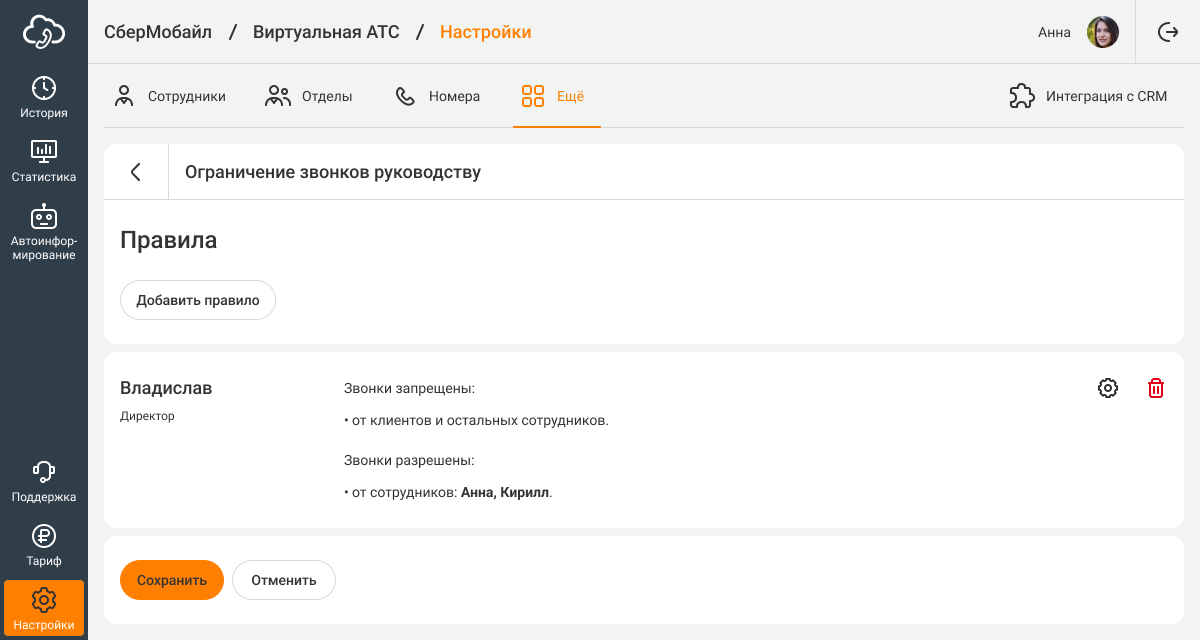Viewport: 1200px width, 640px height.
Task: Open Поддержка headset icon
Action: pyautogui.click(x=44, y=481)
